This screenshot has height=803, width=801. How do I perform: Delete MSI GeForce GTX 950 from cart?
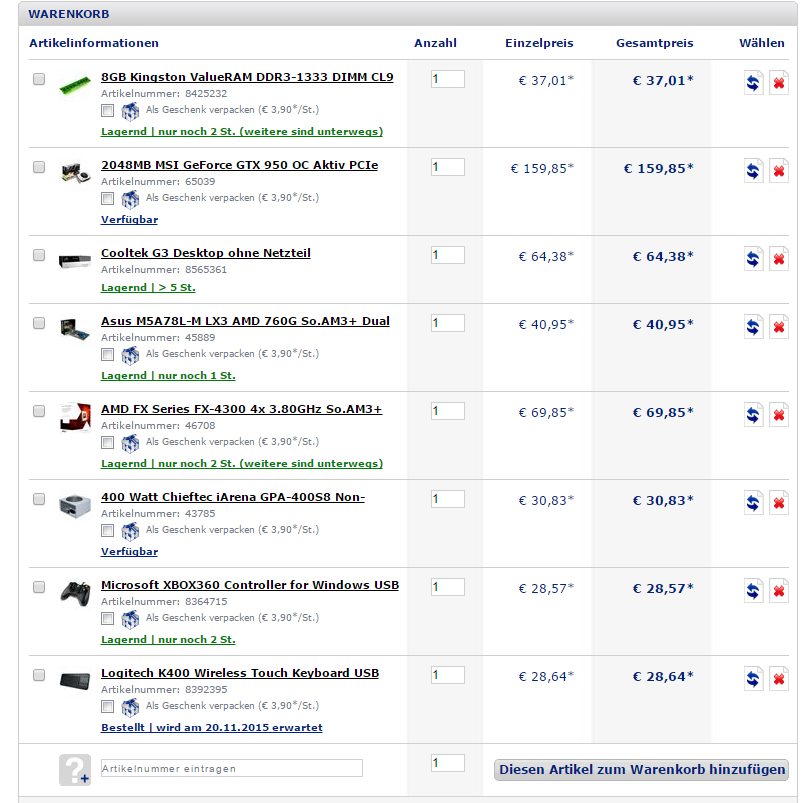(x=778, y=171)
